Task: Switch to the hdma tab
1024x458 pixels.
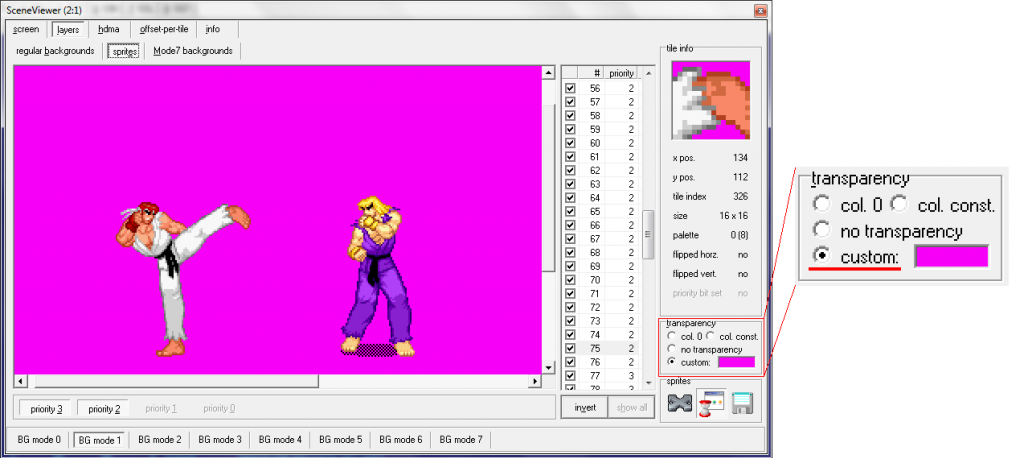Action: pos(108,29)
